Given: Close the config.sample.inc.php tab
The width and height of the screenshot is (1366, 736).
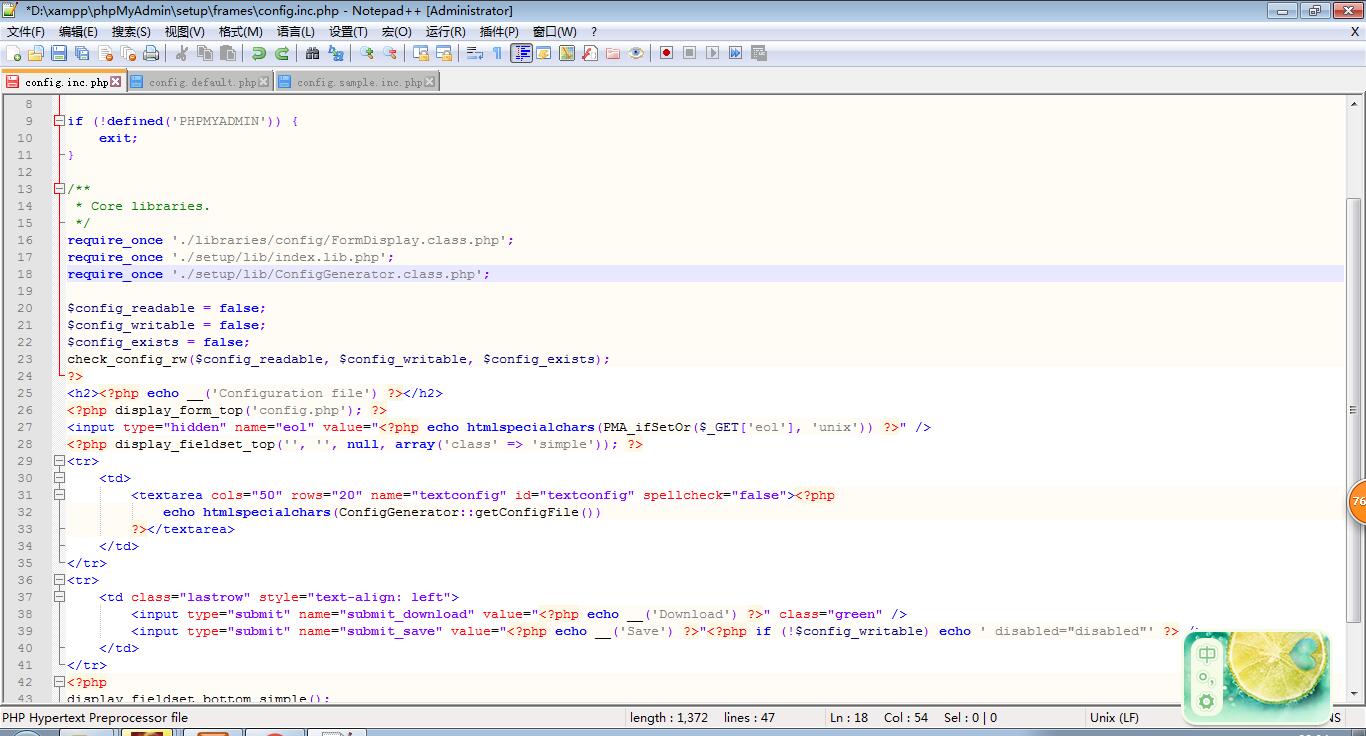Looking at the screenshot, I should coord(430,82).
